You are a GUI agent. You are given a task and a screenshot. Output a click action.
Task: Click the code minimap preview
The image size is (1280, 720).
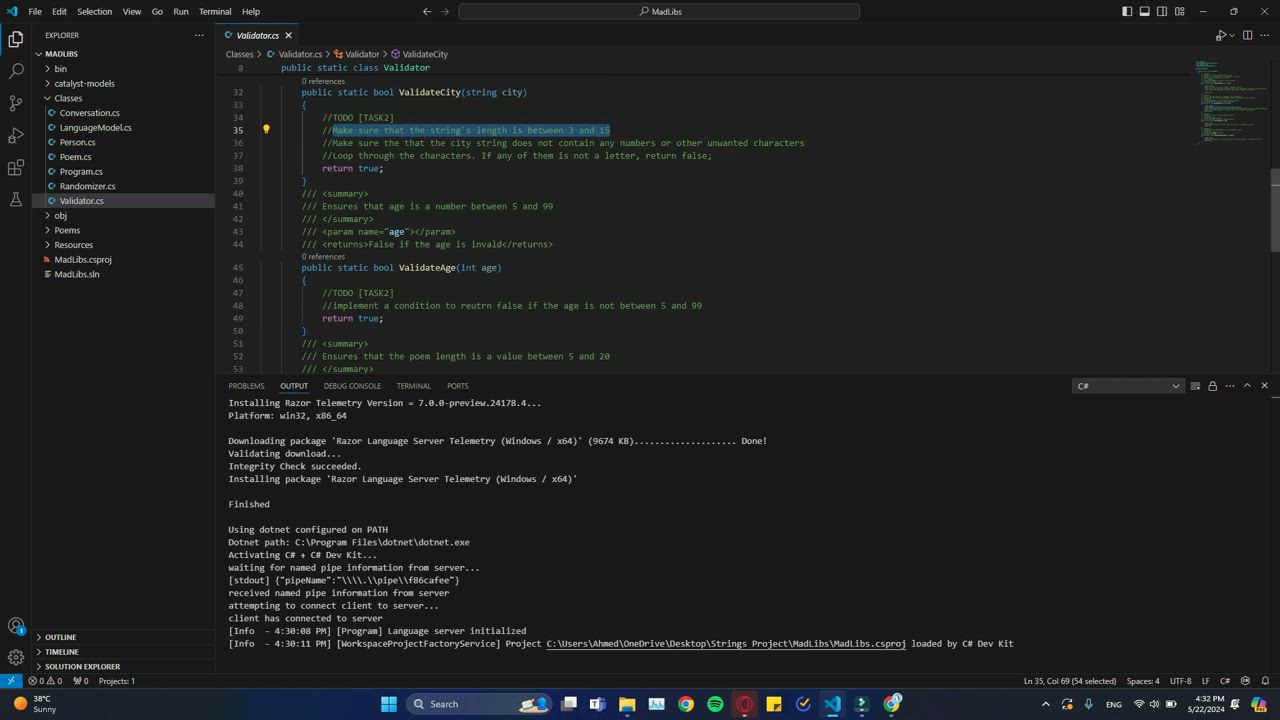tap(1231, 102)
